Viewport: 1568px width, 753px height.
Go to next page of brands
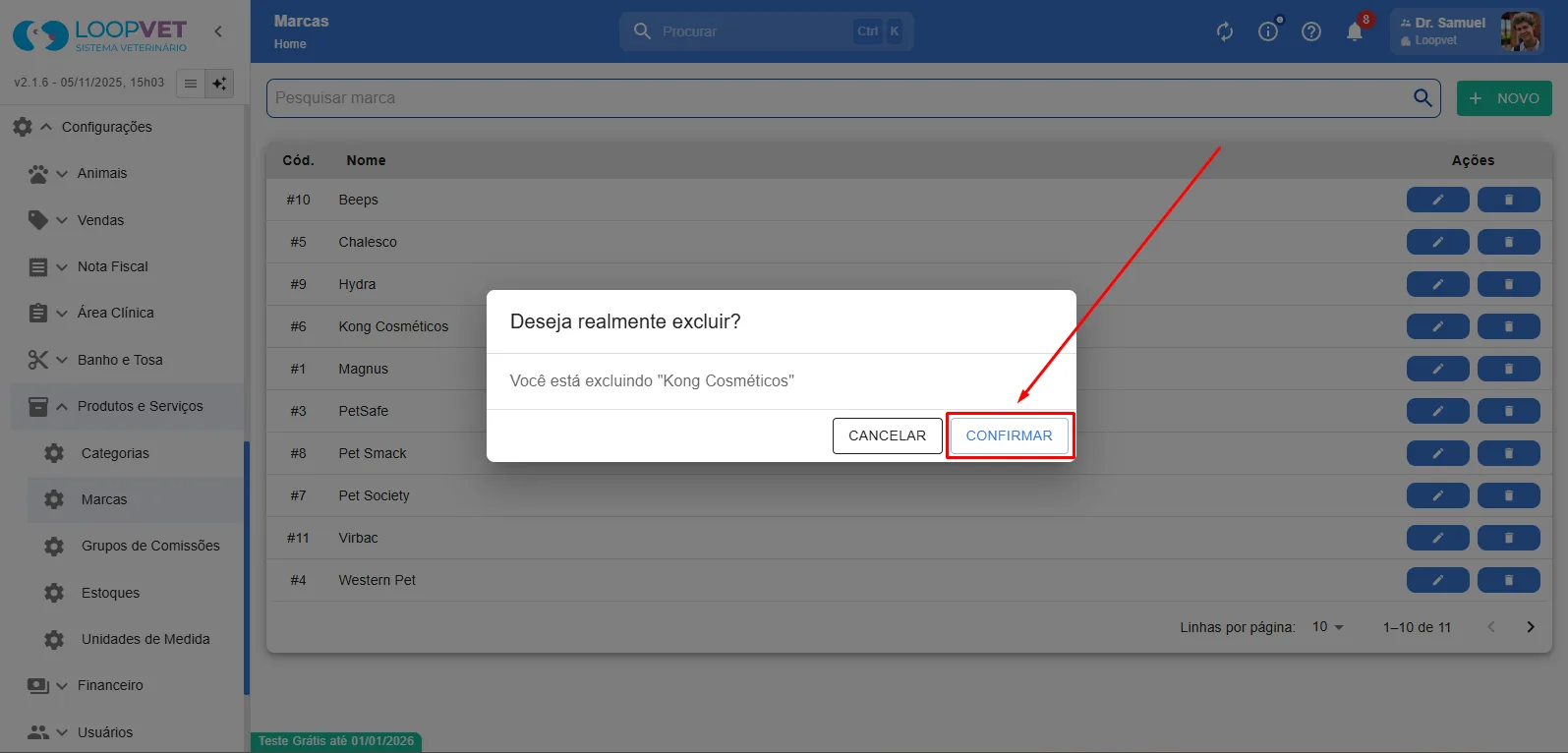tap(1530, 626)
